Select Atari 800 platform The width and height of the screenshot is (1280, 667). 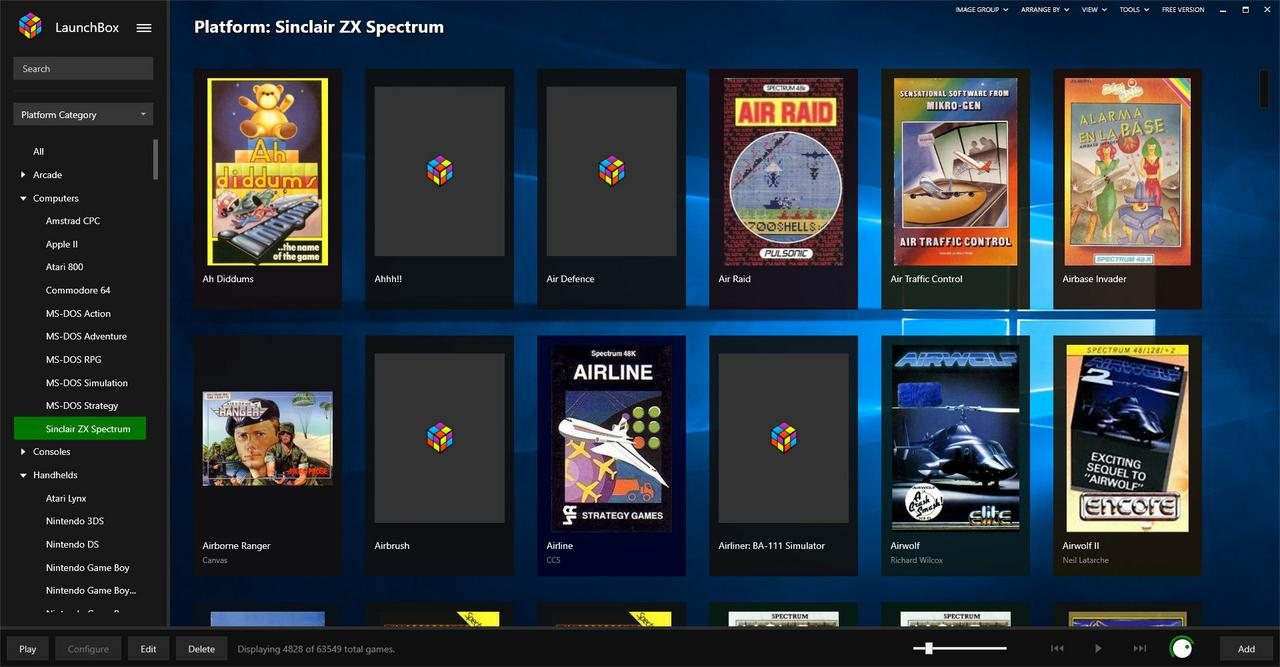(x=65, y=267)
